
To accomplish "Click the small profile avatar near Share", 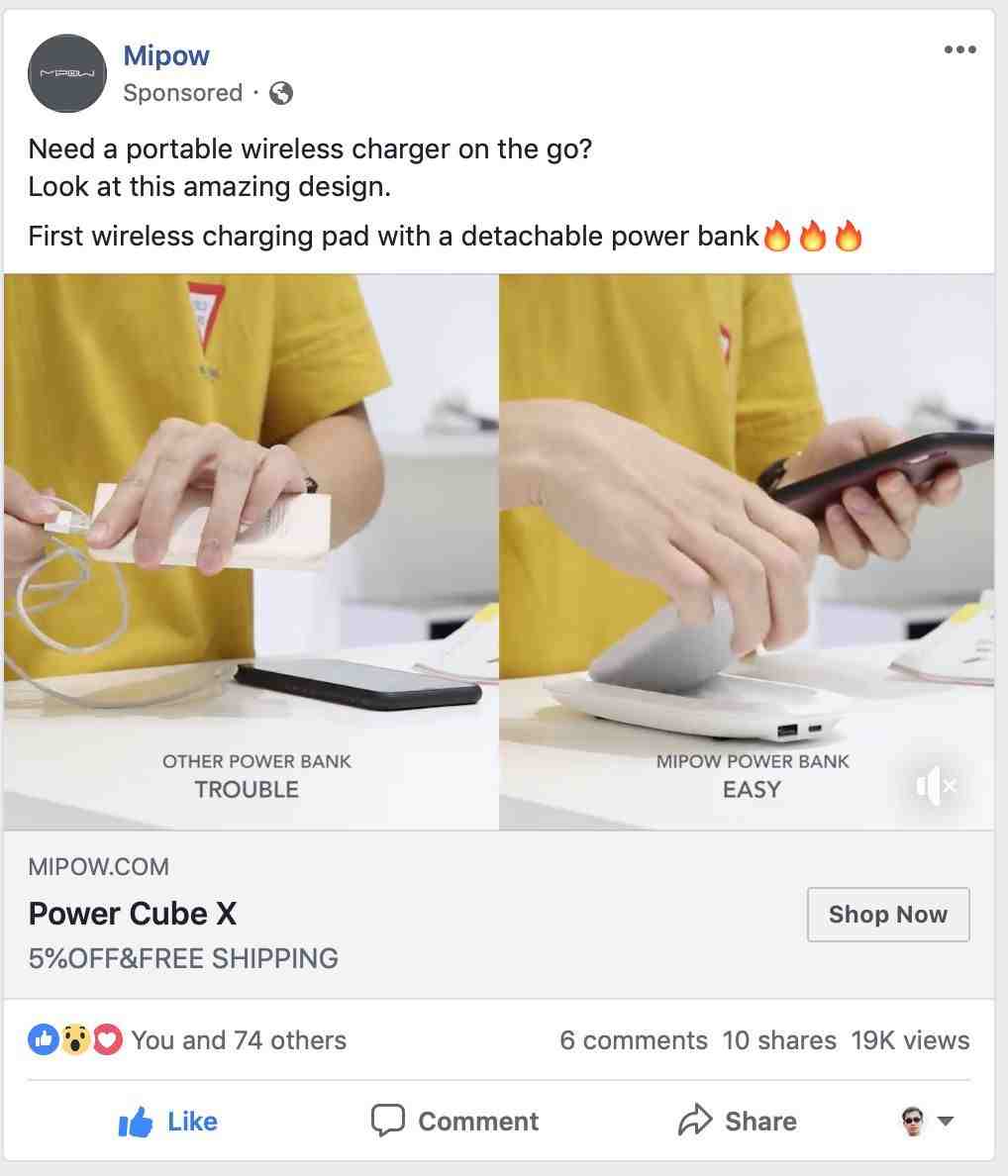I will 912,1122.
